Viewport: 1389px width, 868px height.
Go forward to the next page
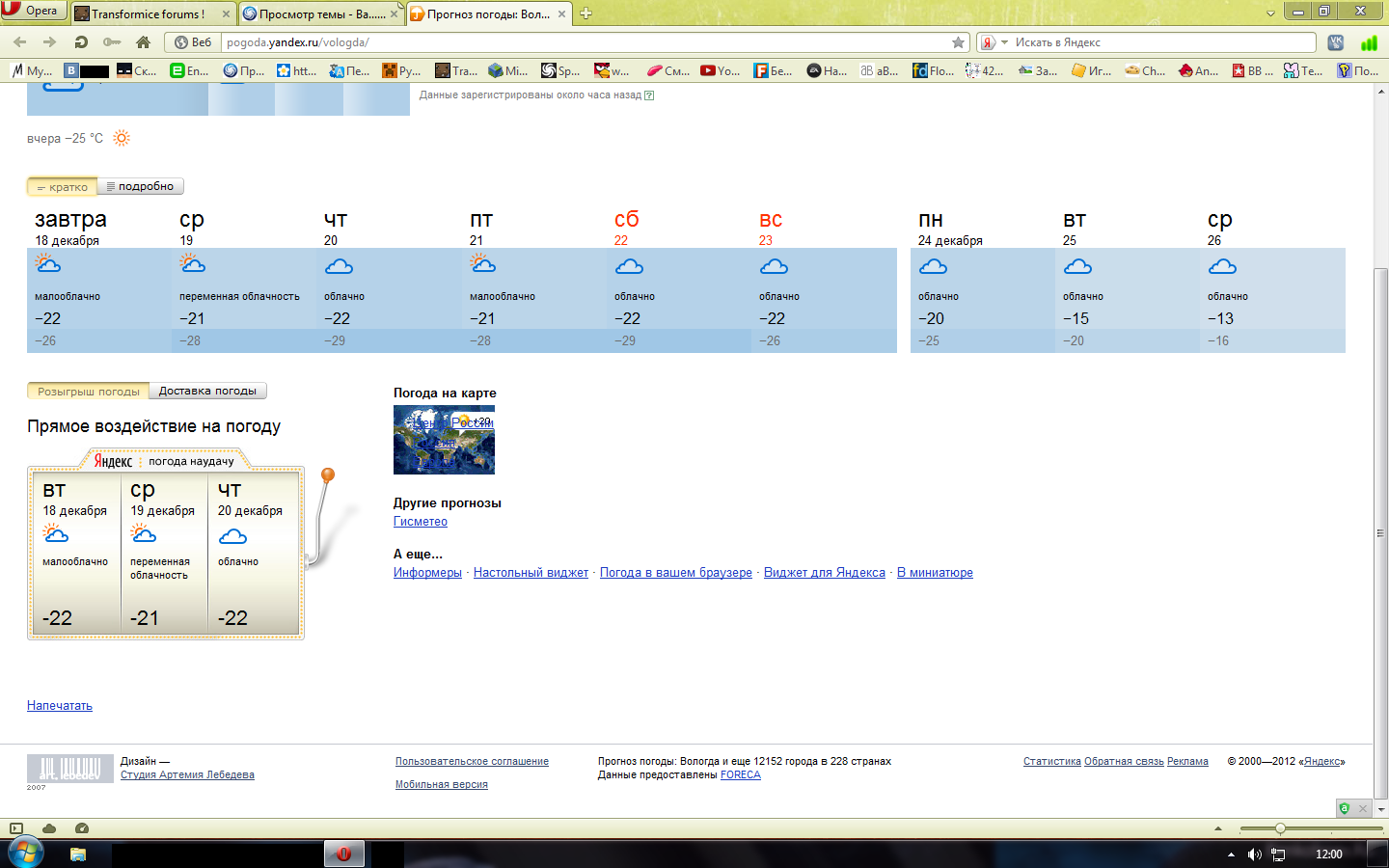tap(50, 42)
